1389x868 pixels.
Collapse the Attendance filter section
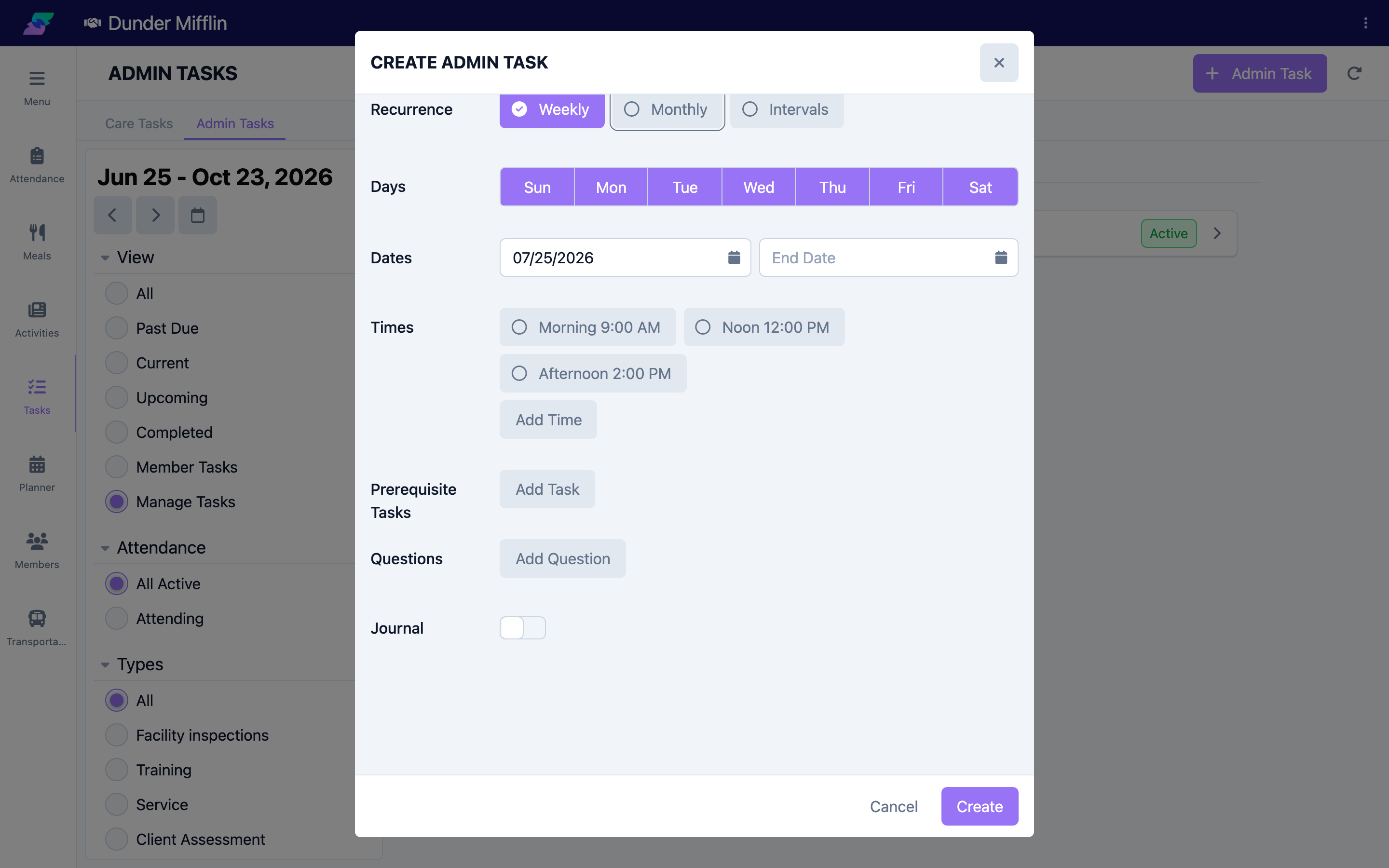coord(105,548)
